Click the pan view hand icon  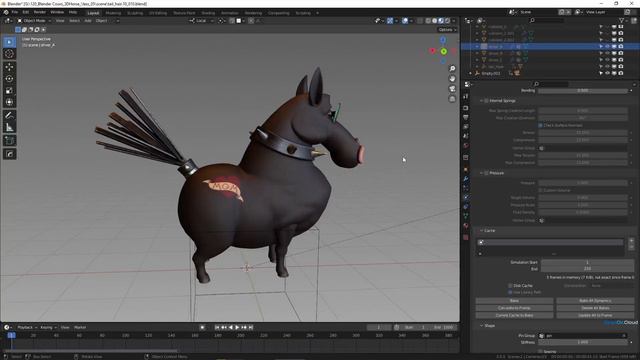point(452,79)
